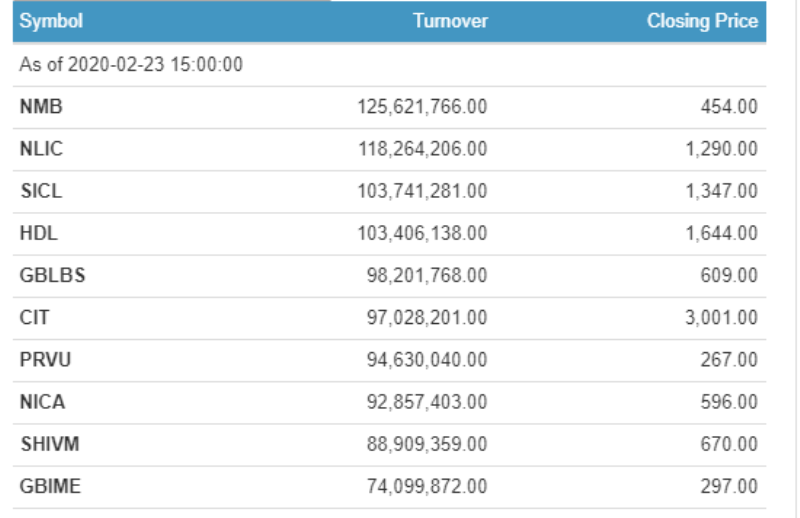Click the Closing Price column header
The image size is (800, 518).
703,21
